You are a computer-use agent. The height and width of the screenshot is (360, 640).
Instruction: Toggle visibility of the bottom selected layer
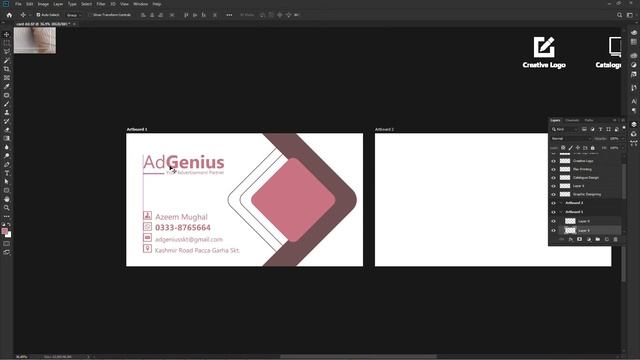(553, 231)
